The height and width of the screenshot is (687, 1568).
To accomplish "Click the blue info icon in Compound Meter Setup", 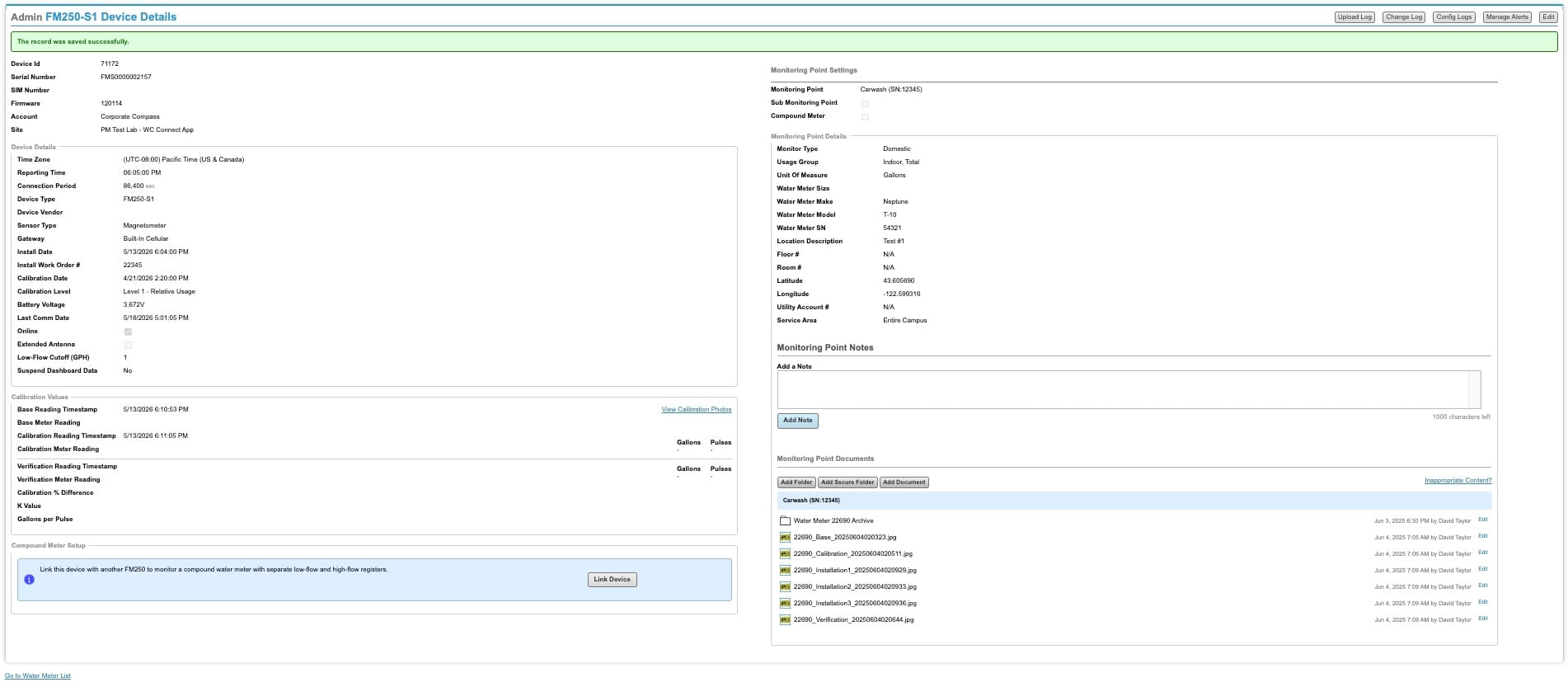I will 29,580.
